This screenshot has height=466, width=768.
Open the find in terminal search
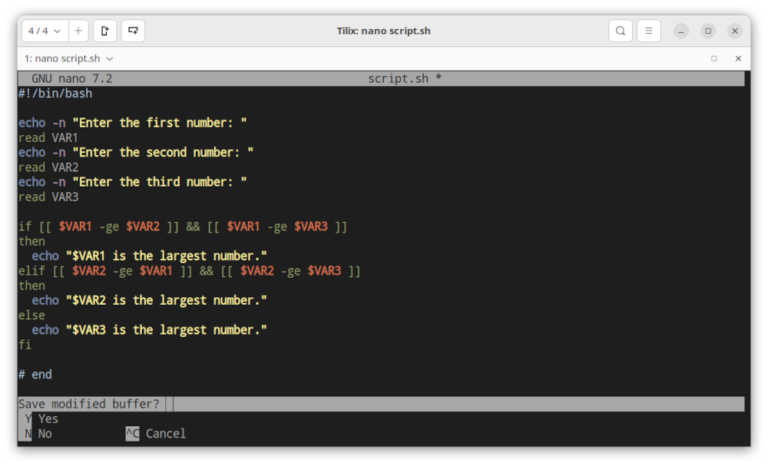point(621,31)
